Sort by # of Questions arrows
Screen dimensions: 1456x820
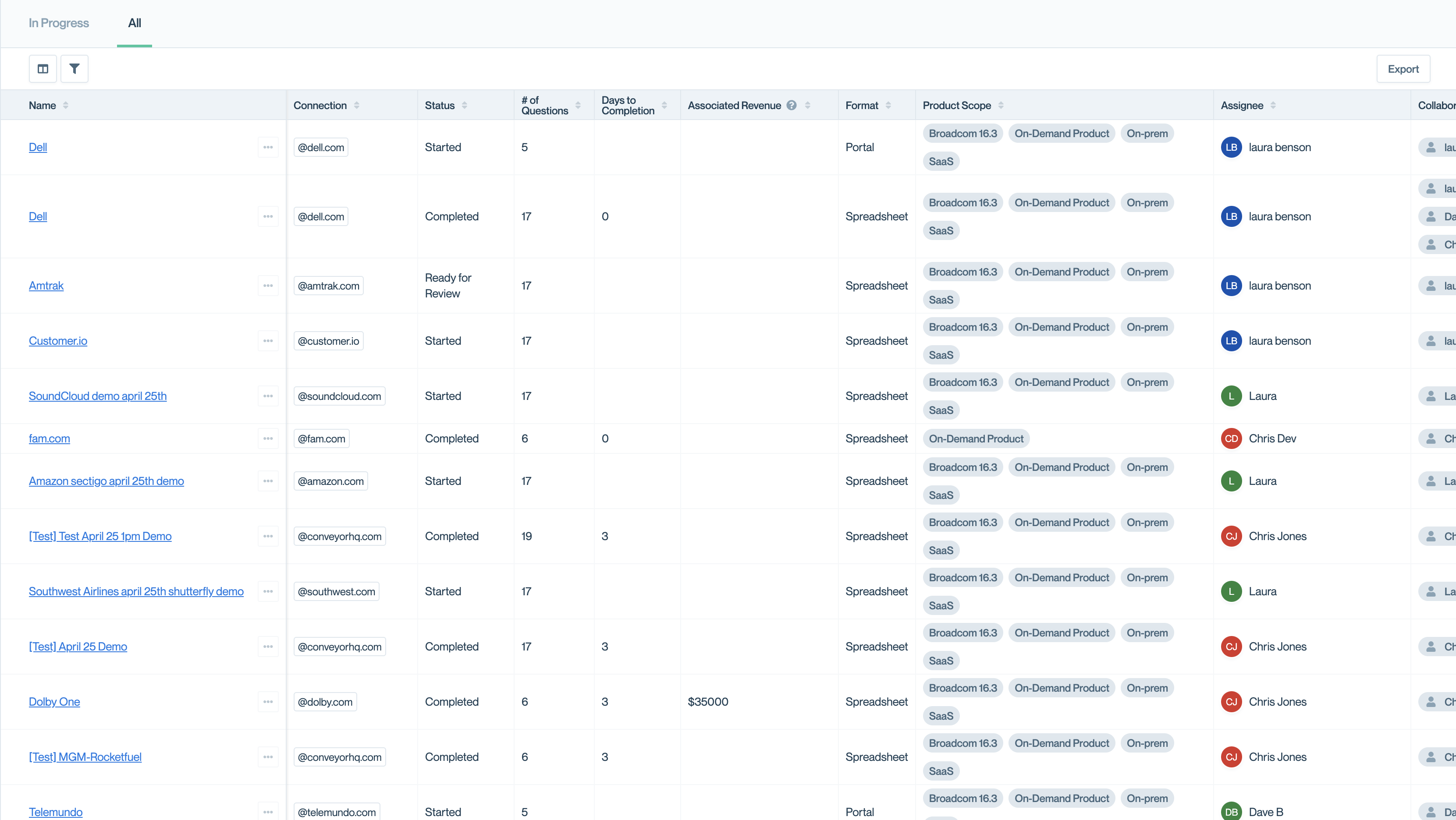(578, 105)
